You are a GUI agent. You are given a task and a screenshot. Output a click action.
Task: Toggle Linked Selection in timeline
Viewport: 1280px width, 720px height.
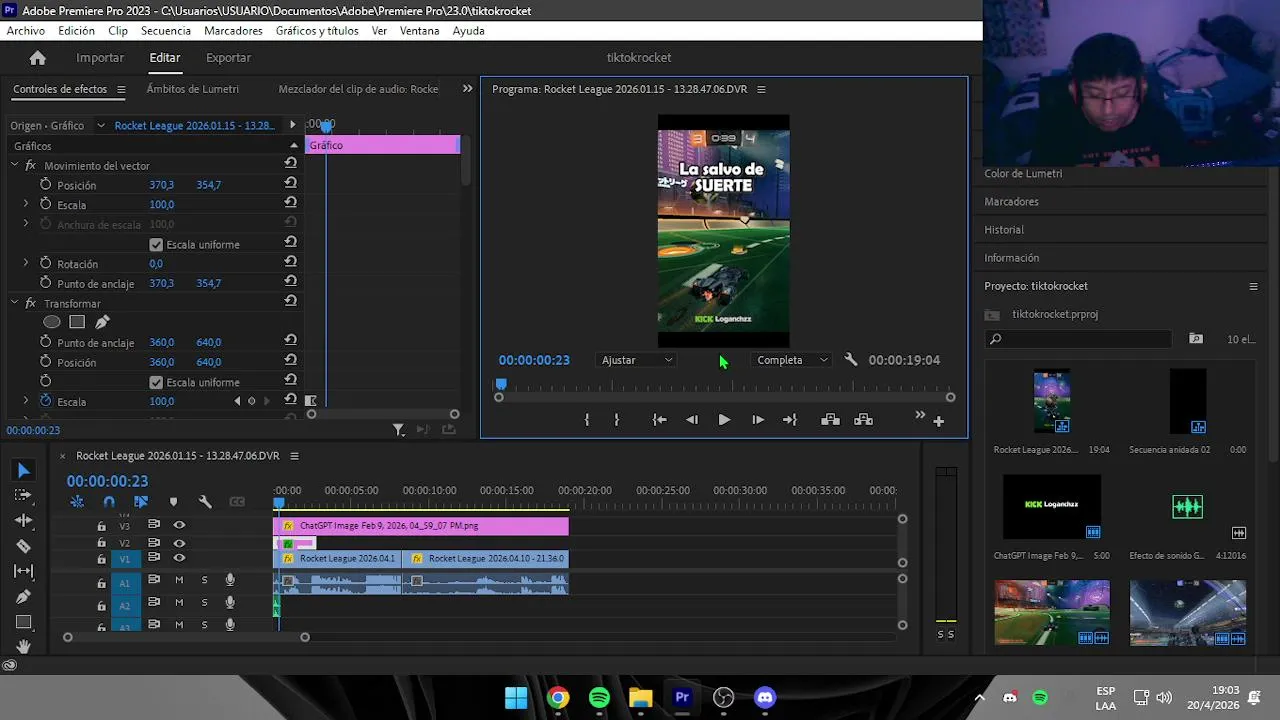click(141, 502)
